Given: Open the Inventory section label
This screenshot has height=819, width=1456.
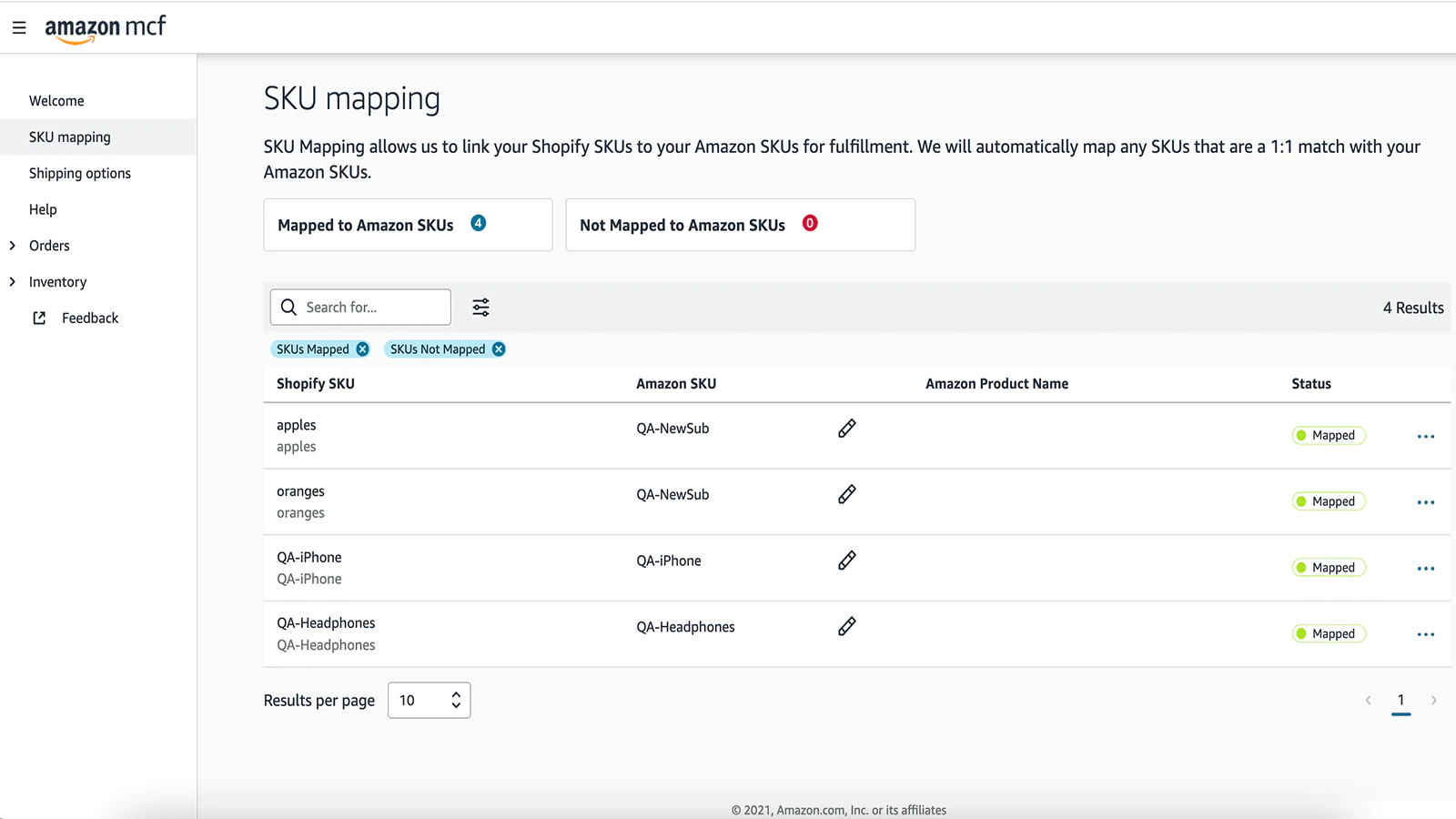Looking at the screenshot, I should (57, 282).
